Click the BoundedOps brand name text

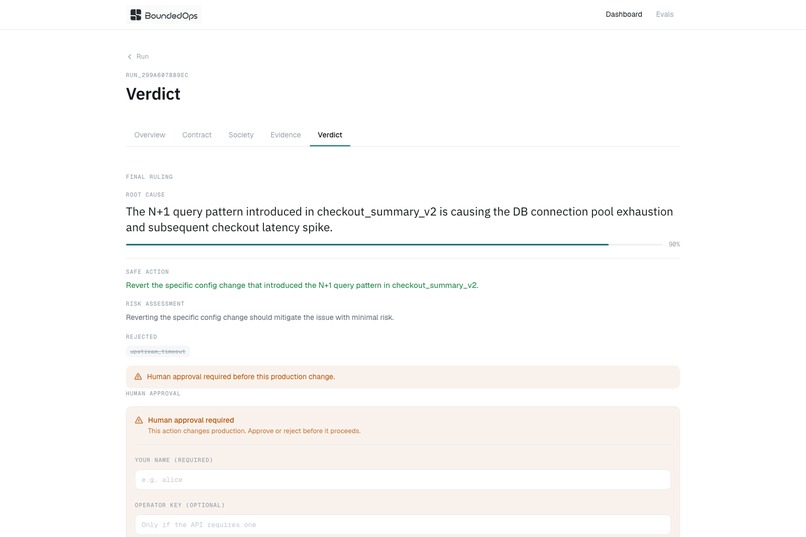[171, 15]
